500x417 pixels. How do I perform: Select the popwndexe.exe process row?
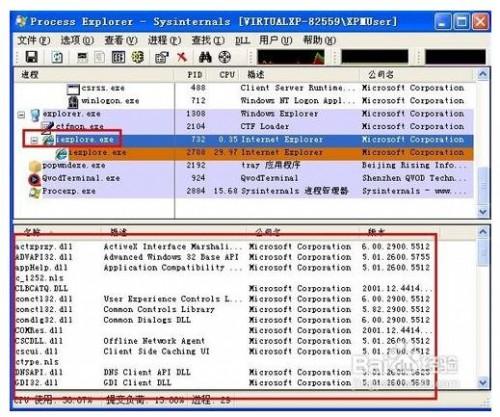click(243, 166)
